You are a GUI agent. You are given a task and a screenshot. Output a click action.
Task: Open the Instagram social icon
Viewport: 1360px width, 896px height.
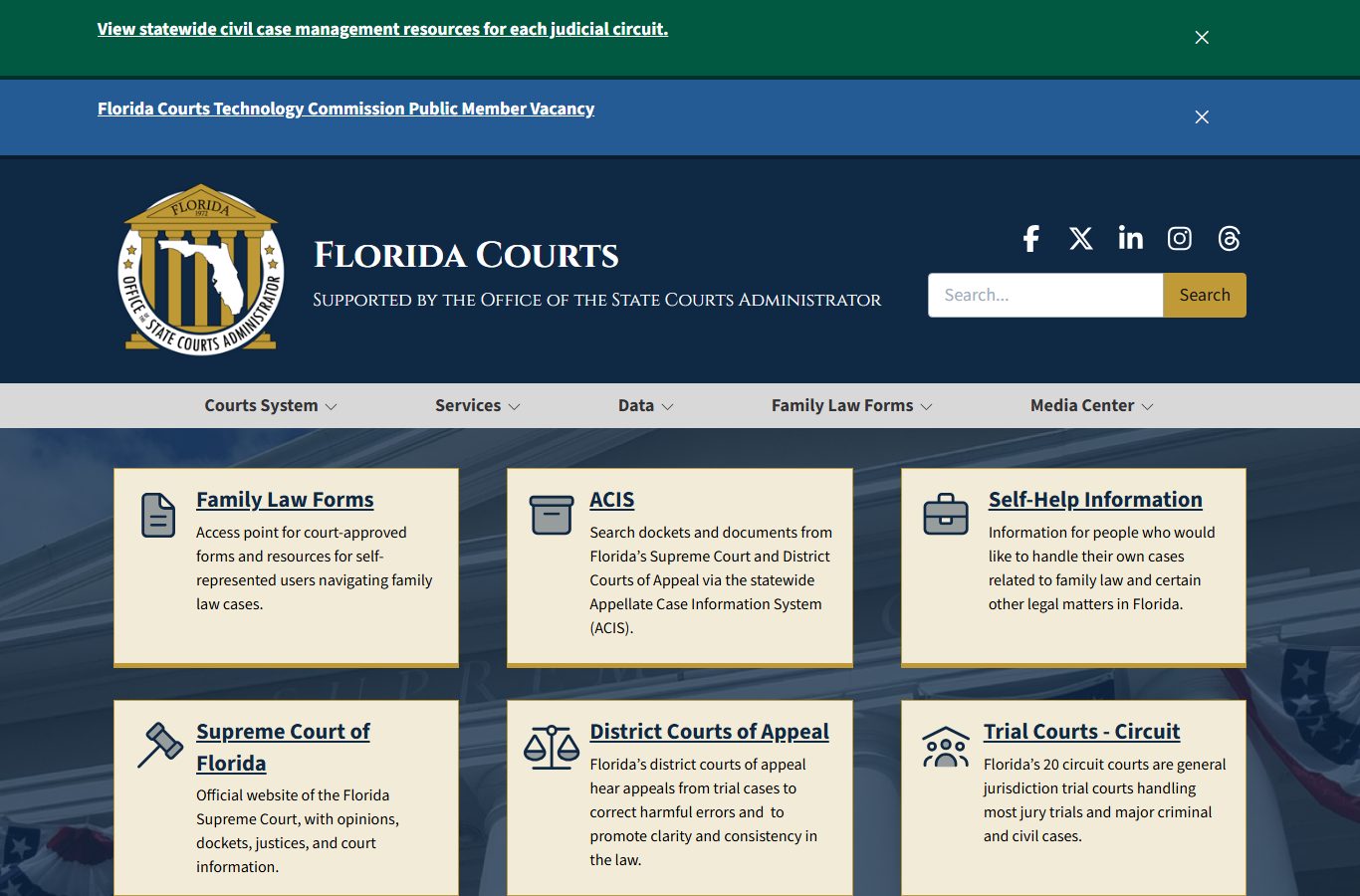(x=1180, y=238)
